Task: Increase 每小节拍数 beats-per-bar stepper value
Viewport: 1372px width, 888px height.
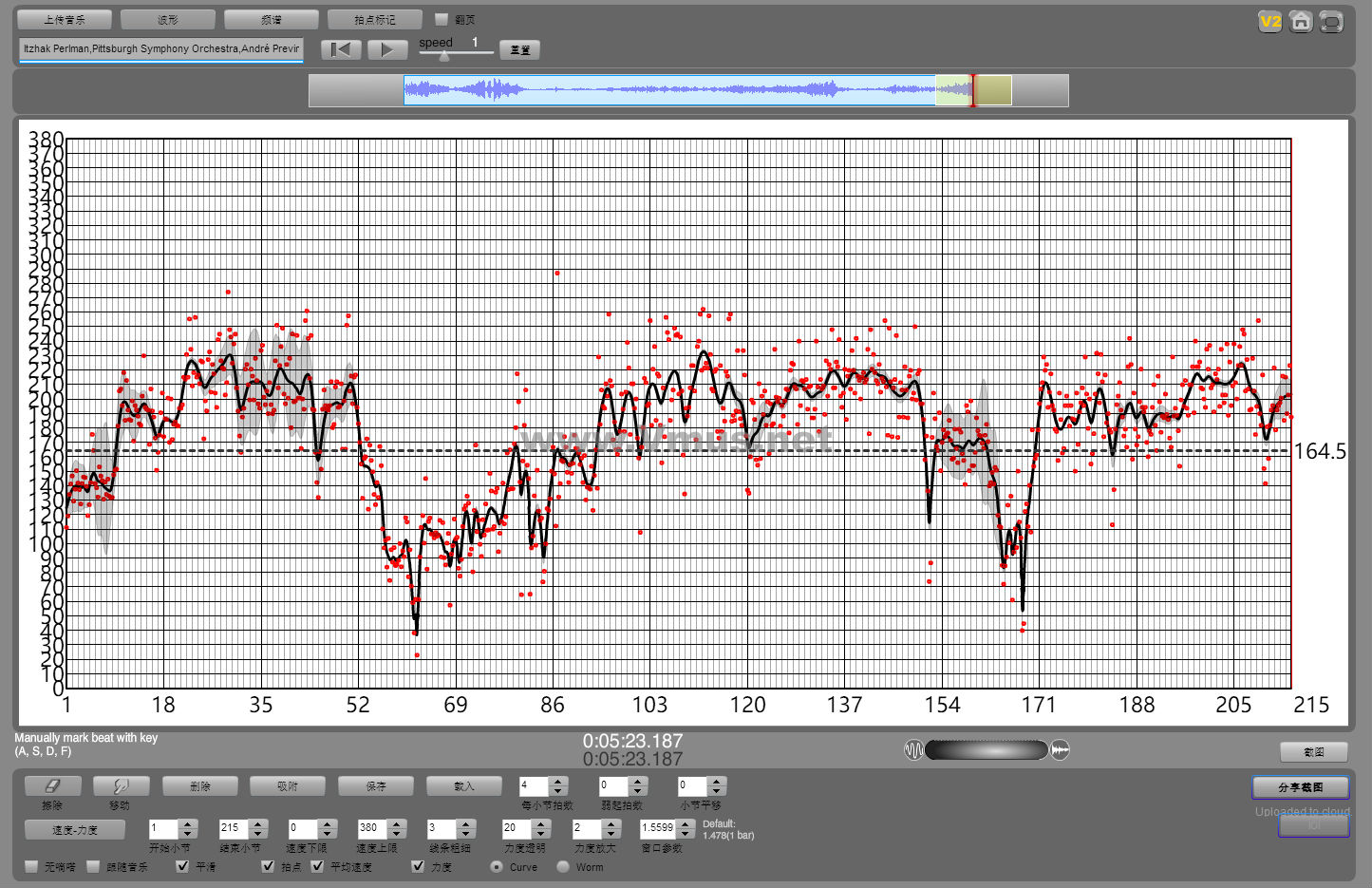Action: [558, 782]
